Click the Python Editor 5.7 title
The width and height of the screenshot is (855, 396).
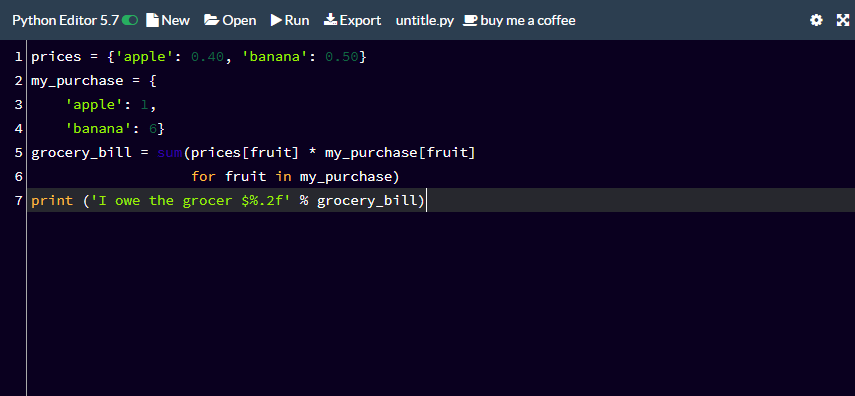pyautogui.click(x=65, y=20)
